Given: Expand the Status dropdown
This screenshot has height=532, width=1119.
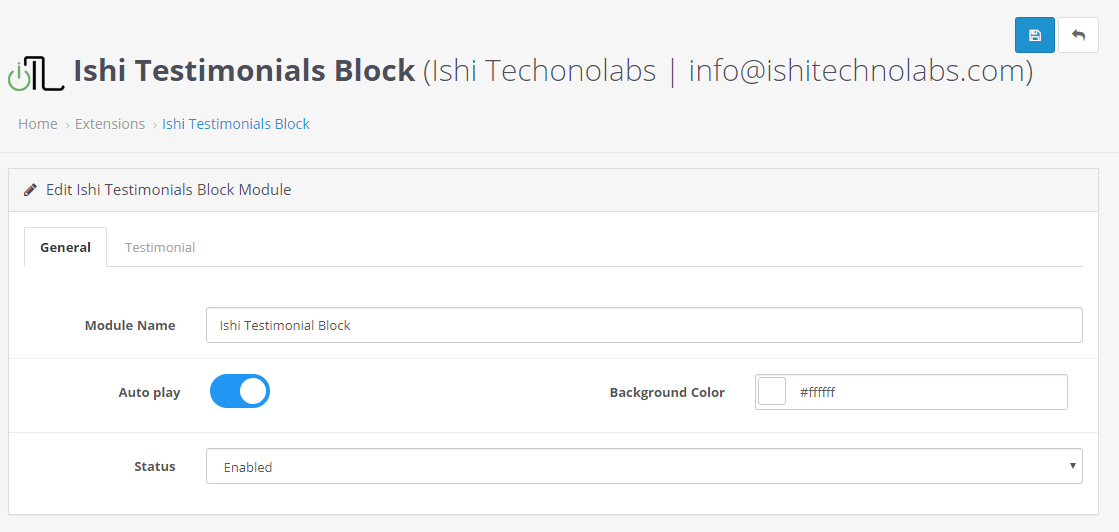Looking at the screenshot, I should tap(644, 466).
